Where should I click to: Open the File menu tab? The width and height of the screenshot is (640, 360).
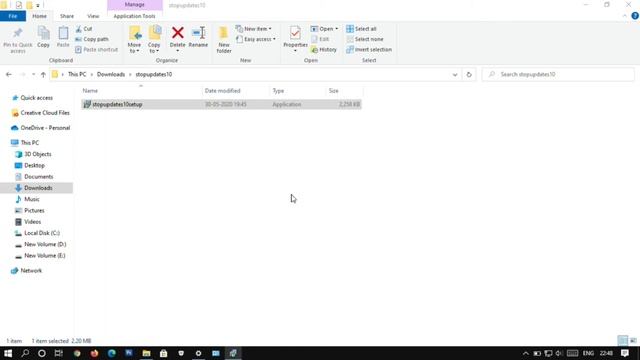(13, 16)
